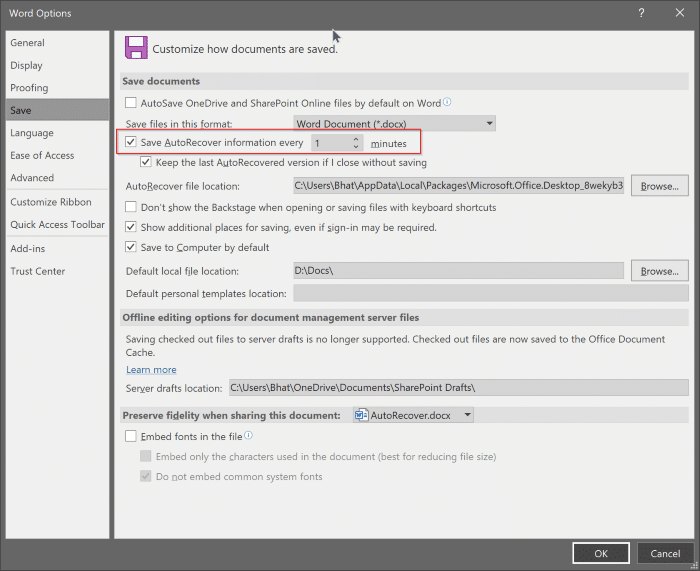Toggle Save to Computer by default checkbox
The width and height of the screenshot is (700, 571).
coord(131,246)
